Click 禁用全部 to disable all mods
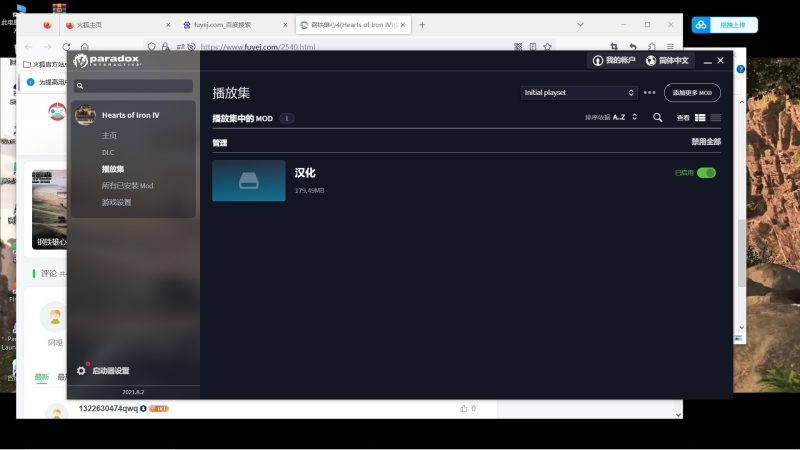Viewport: 800px width, 450px height. [706, 142]
